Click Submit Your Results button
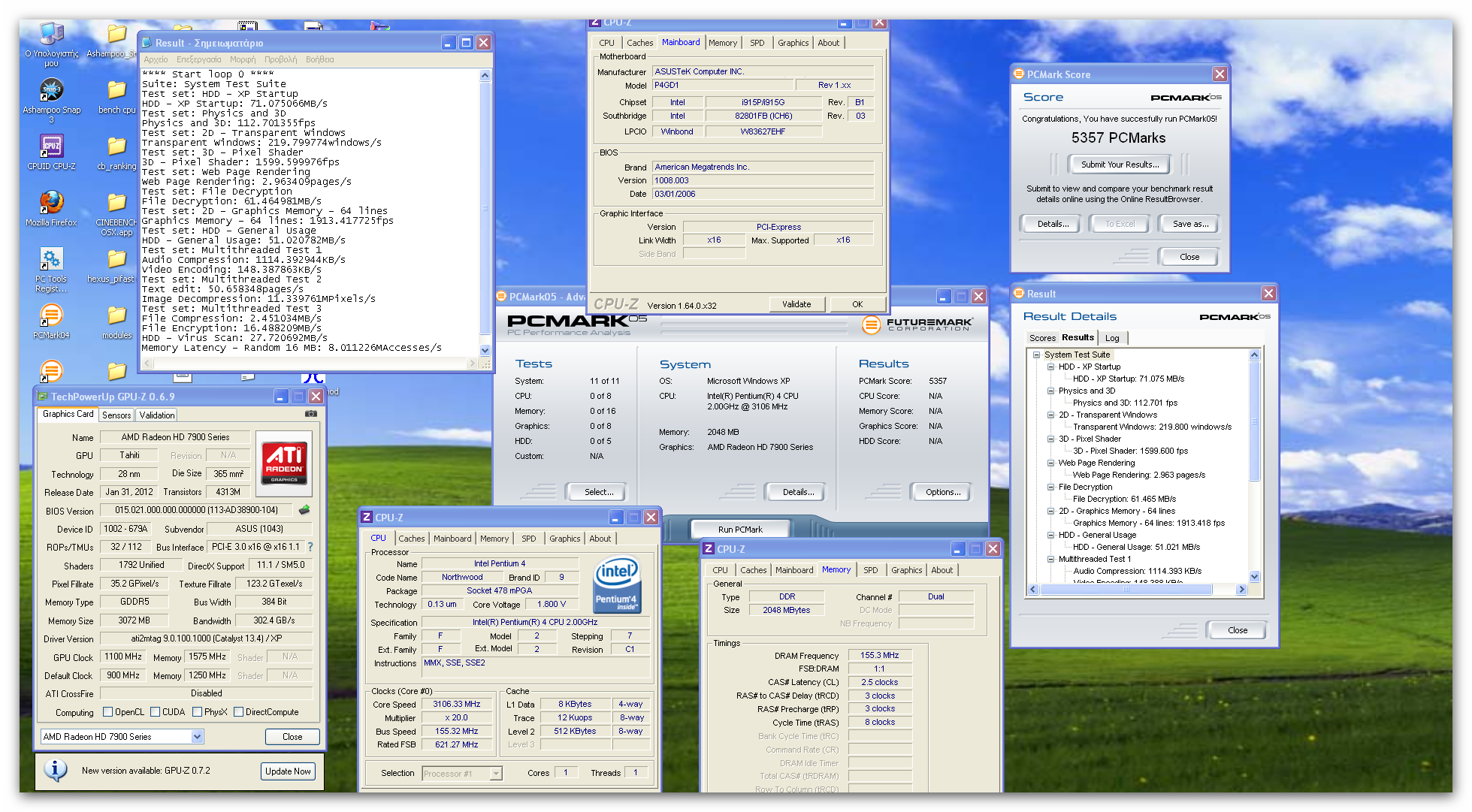 click(x=1120, y=165)
